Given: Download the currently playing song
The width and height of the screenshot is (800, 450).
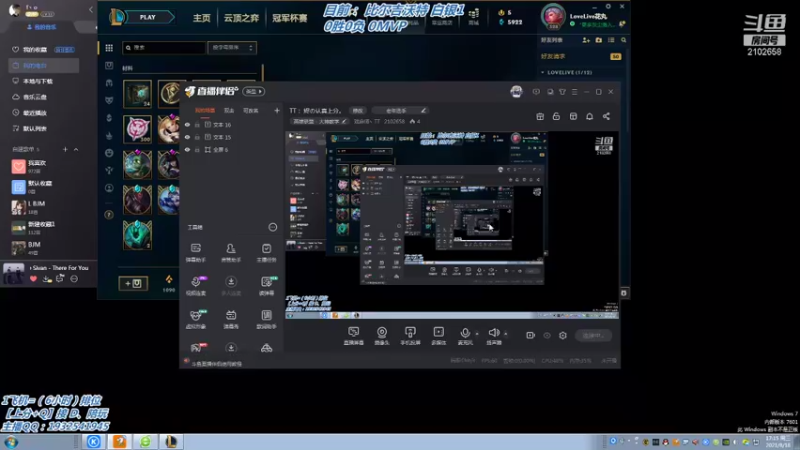Looking at the screenshot, I should (47, 279).
